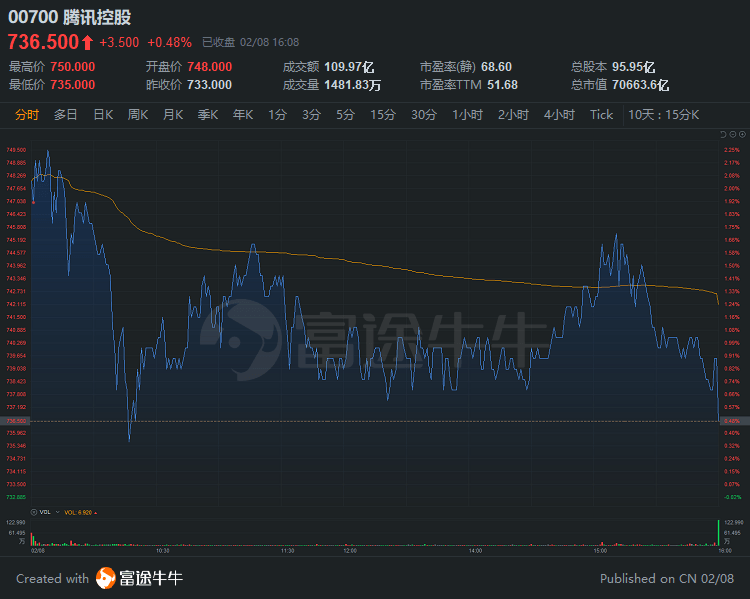The height and width of the screenshot is (599, 750).
Task: Open the 年K yearly chart tab
Action: [x=243, y=115]
